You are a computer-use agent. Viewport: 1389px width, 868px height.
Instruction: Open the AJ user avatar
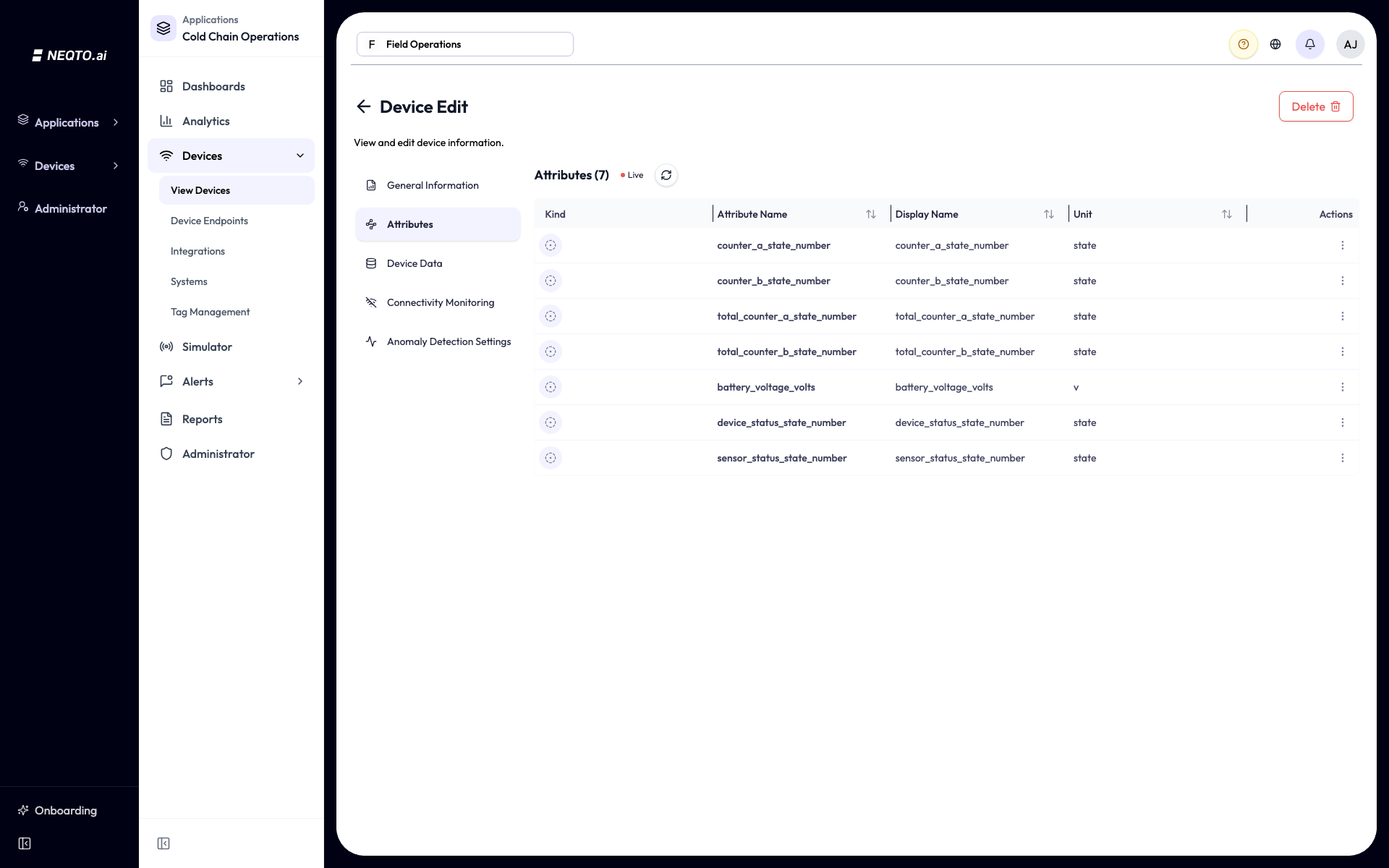[1351, 44]
